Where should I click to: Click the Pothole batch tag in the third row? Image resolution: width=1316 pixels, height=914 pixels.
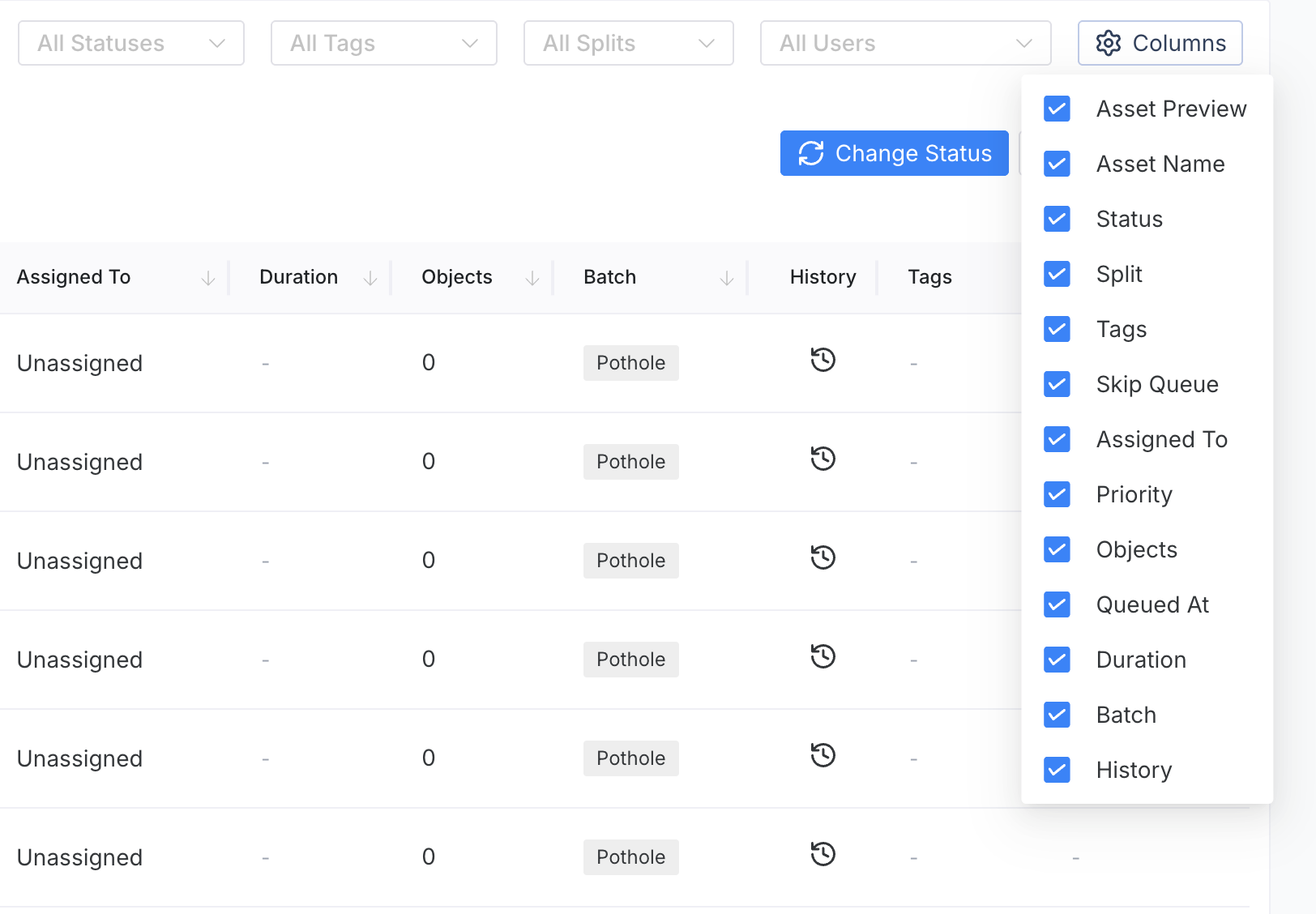point(630,560)
